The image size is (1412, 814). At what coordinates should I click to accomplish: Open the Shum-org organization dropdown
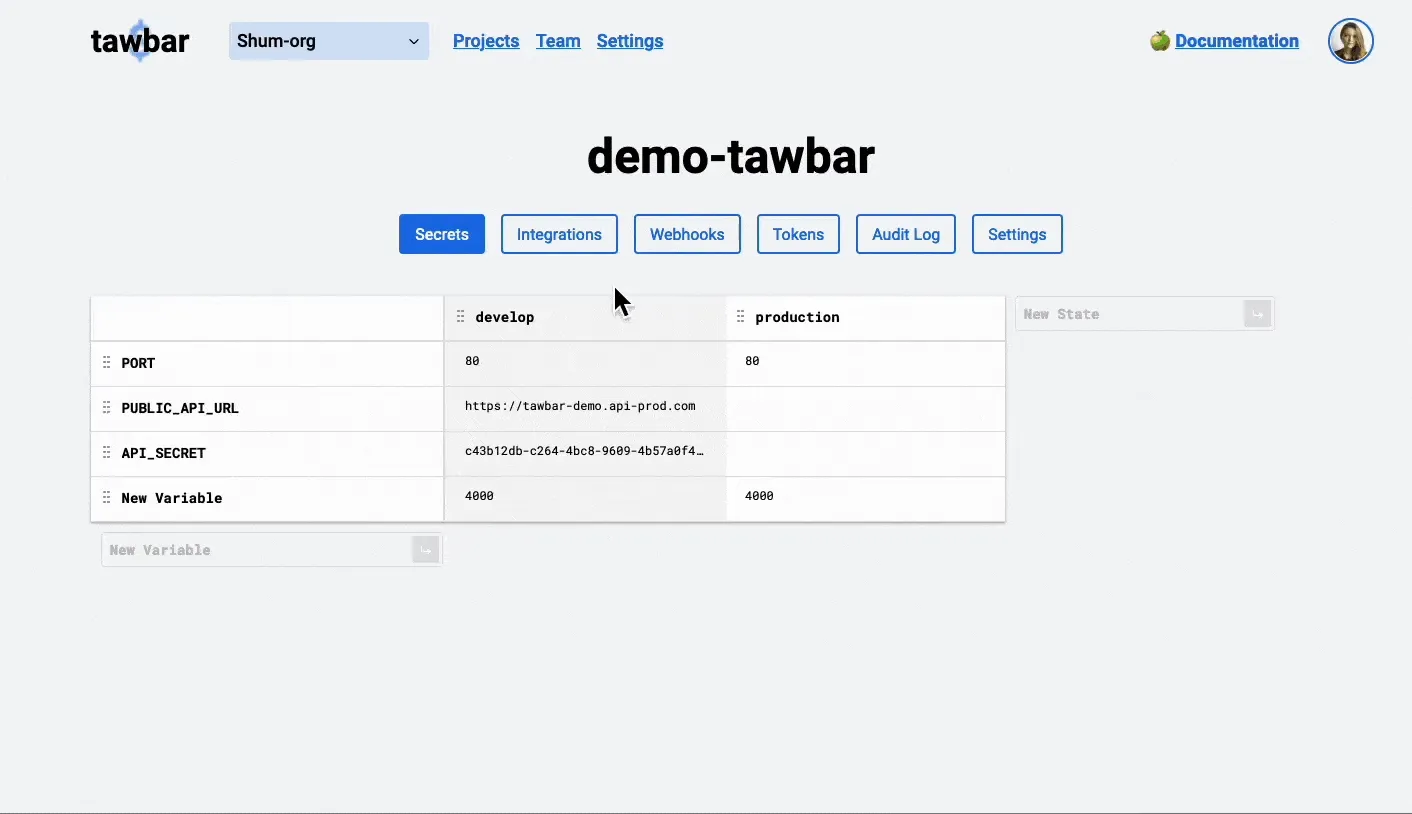pos(328,41)
